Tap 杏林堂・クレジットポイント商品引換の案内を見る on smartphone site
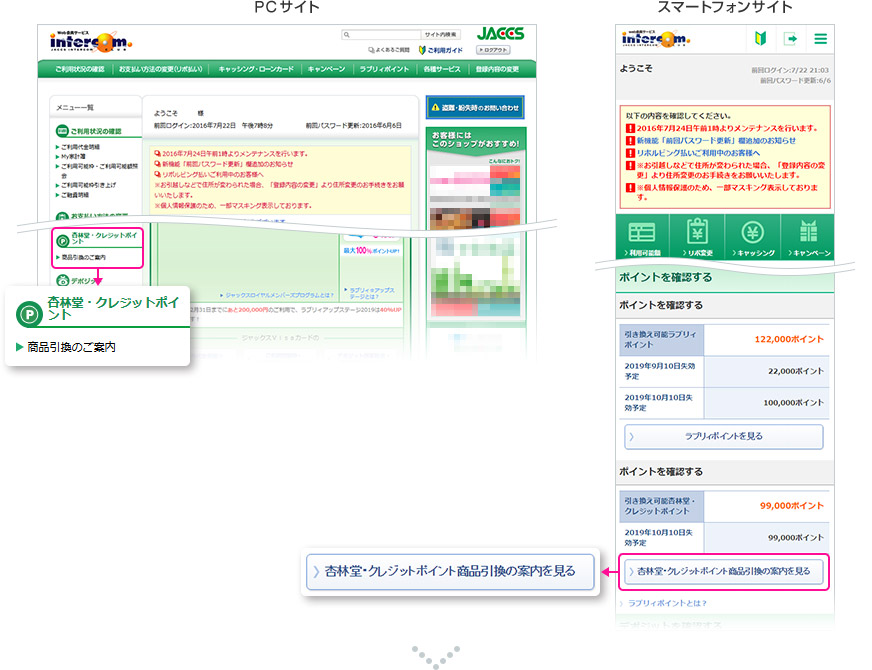872x670 pixels. (724, 572)
